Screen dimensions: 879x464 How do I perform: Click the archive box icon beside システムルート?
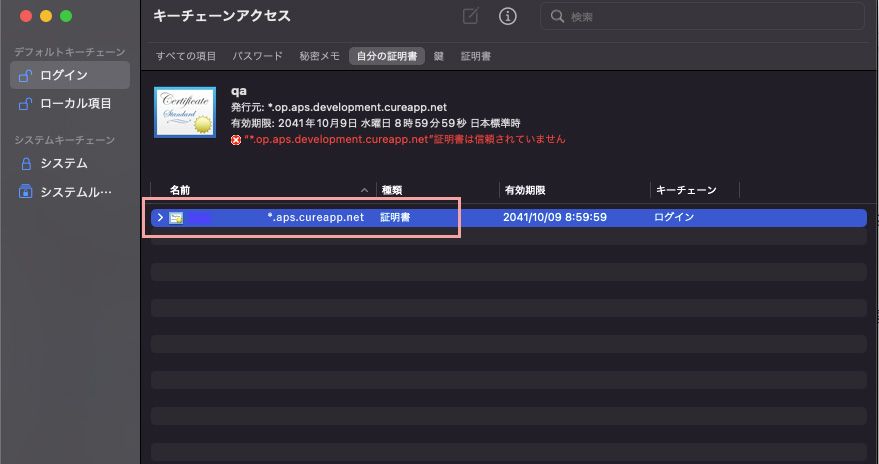pos(26,192)
